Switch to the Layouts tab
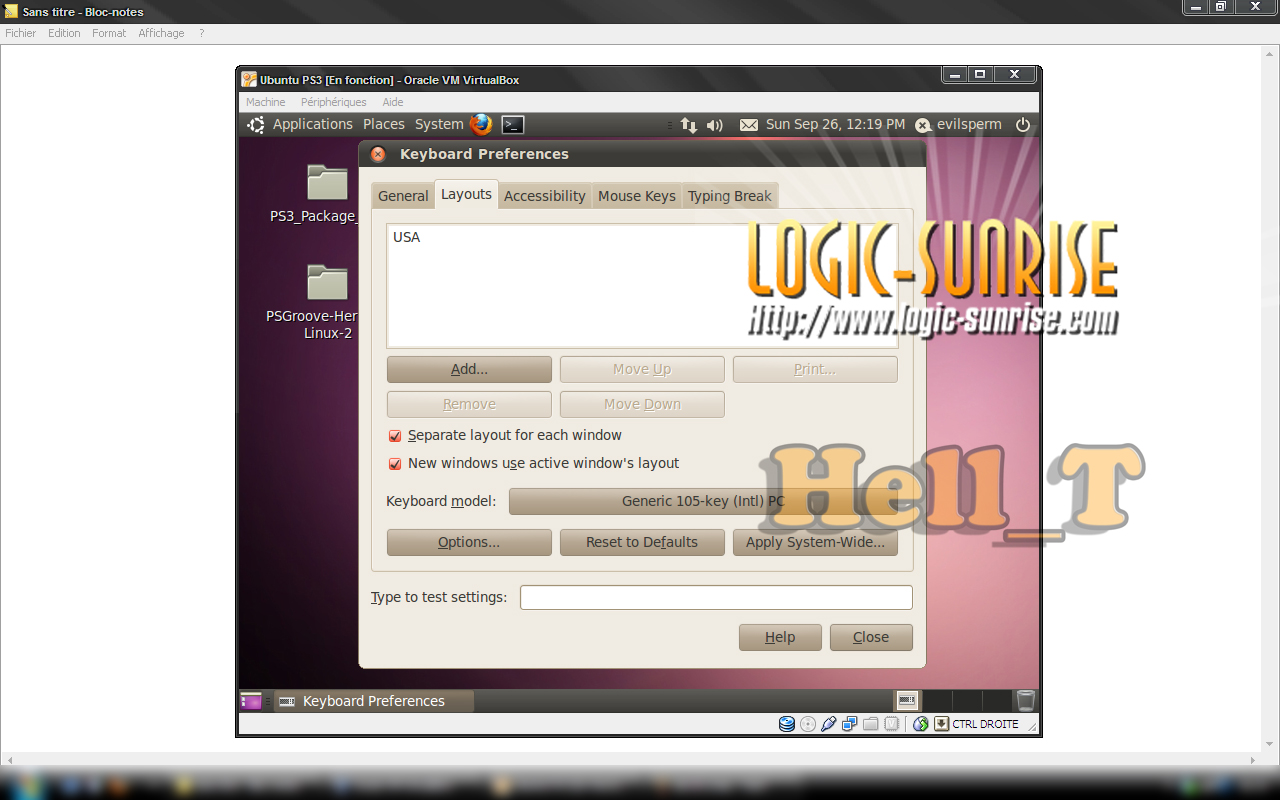 point(466,194)
